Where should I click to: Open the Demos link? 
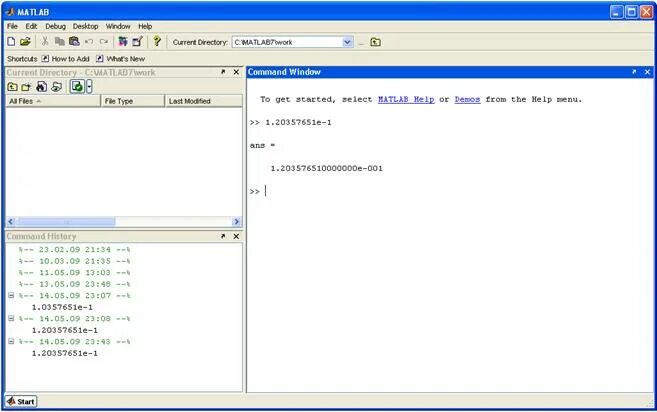coord(467,99)
